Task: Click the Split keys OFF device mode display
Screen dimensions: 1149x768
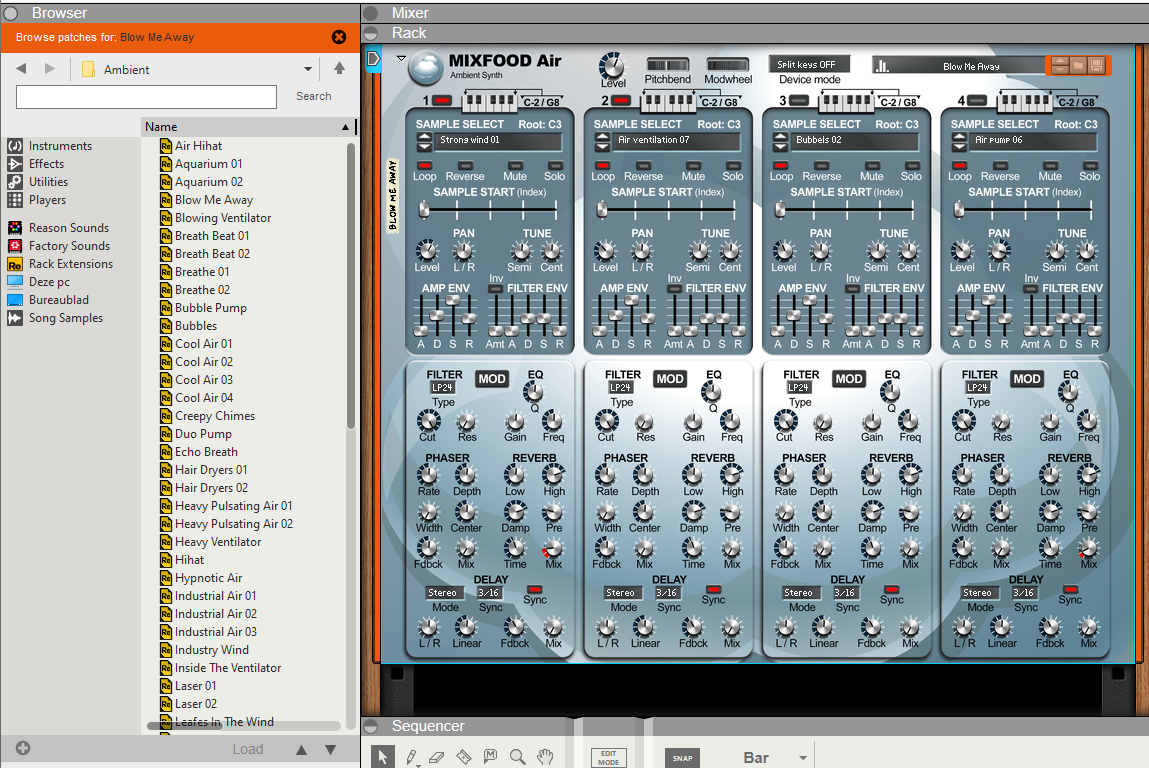Action: (x=808, y=64)
